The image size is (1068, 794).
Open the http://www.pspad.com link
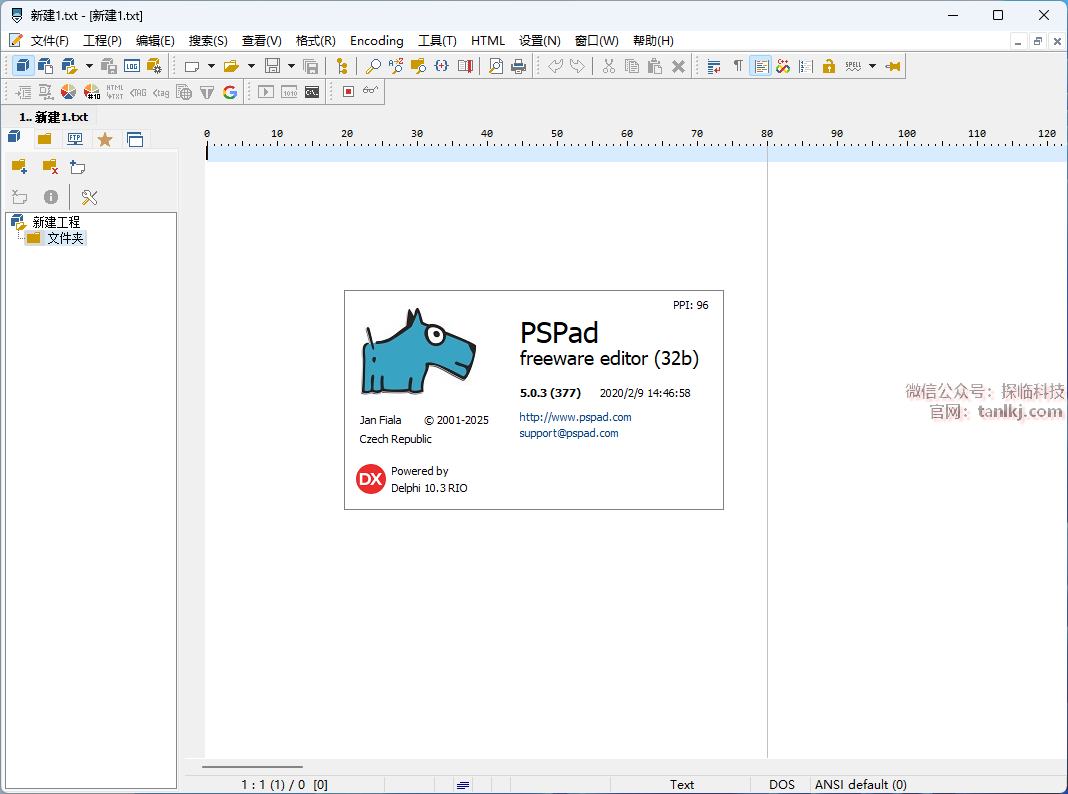click(575, 417)
